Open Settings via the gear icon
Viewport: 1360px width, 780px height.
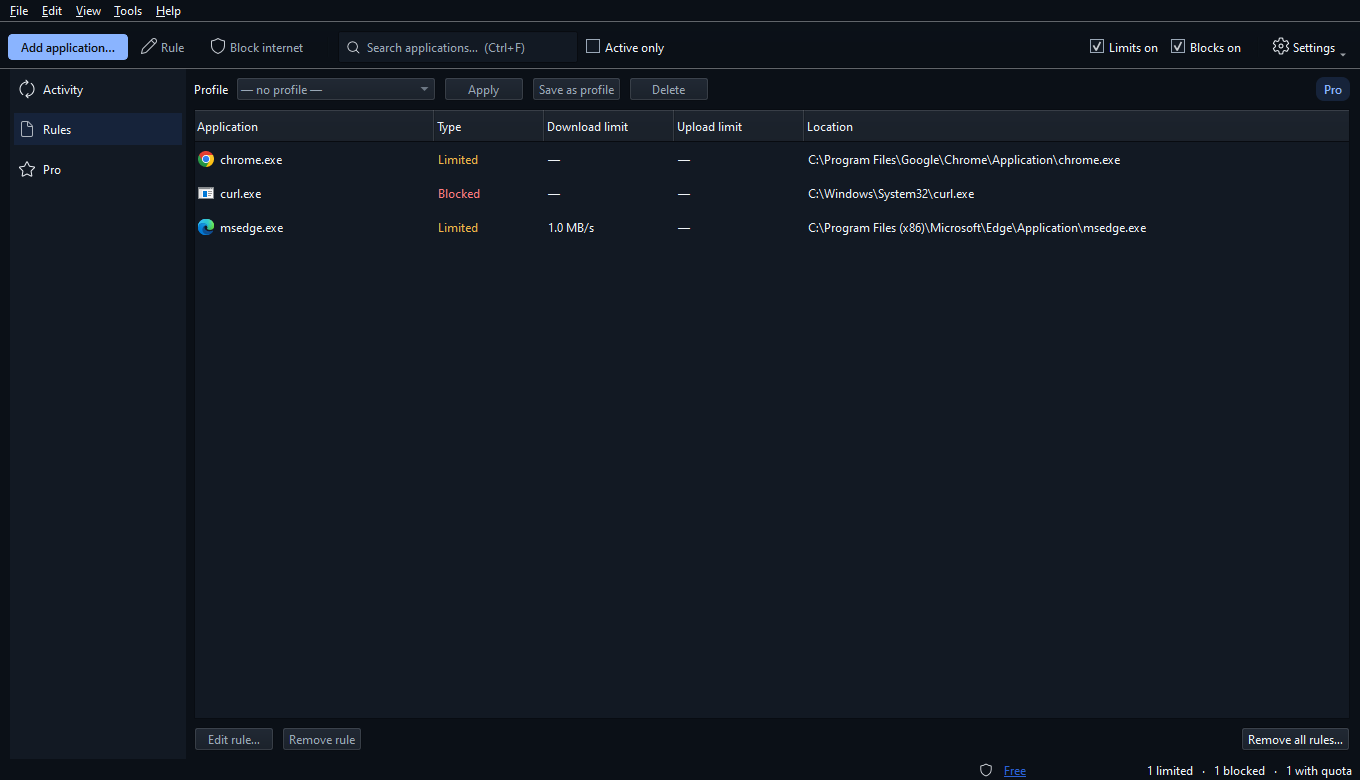tap(1280, 47)
